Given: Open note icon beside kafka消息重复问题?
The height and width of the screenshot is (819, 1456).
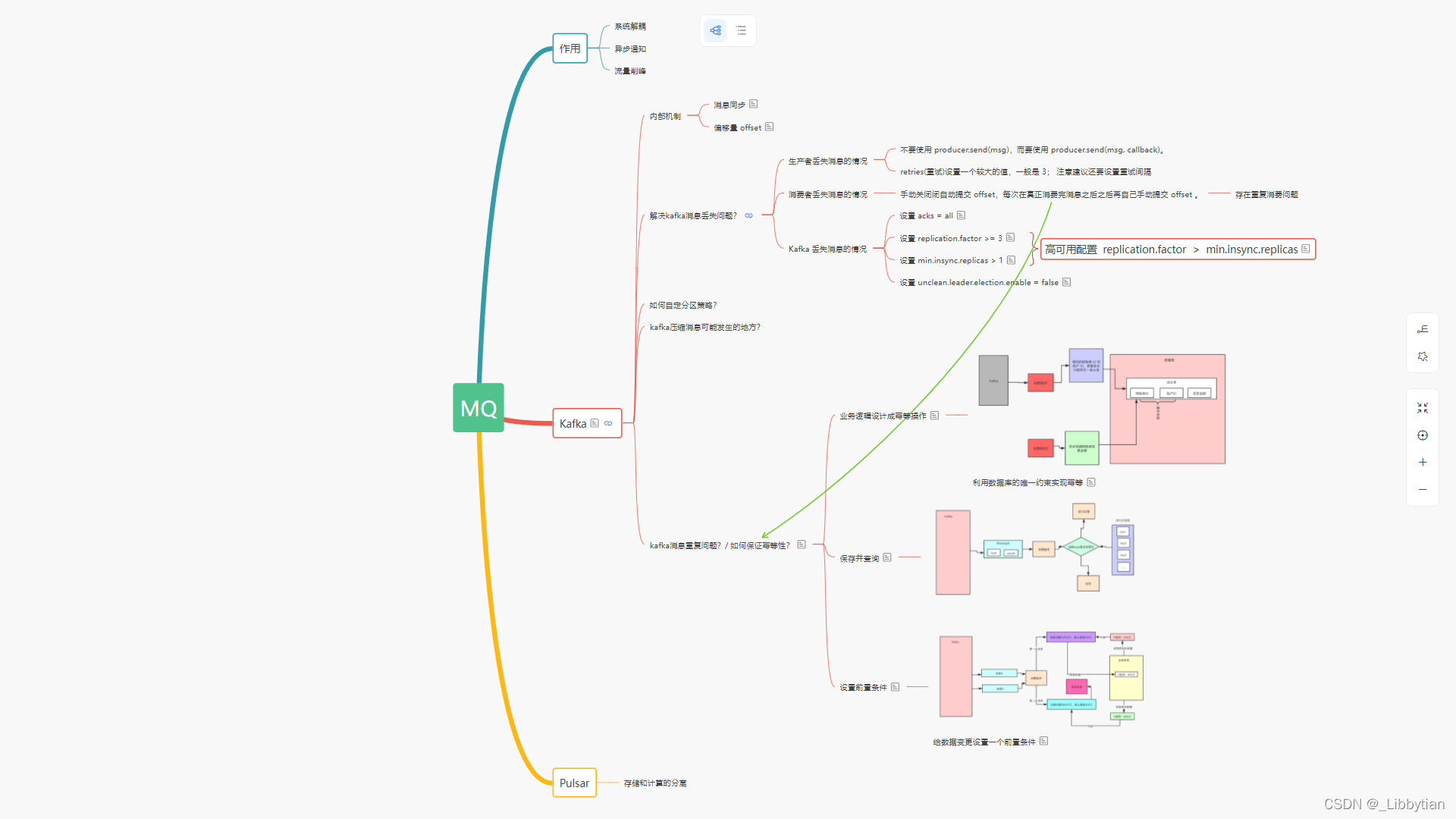Looking at the screenshot, I should pyautogui.click(x=801, y=544).
